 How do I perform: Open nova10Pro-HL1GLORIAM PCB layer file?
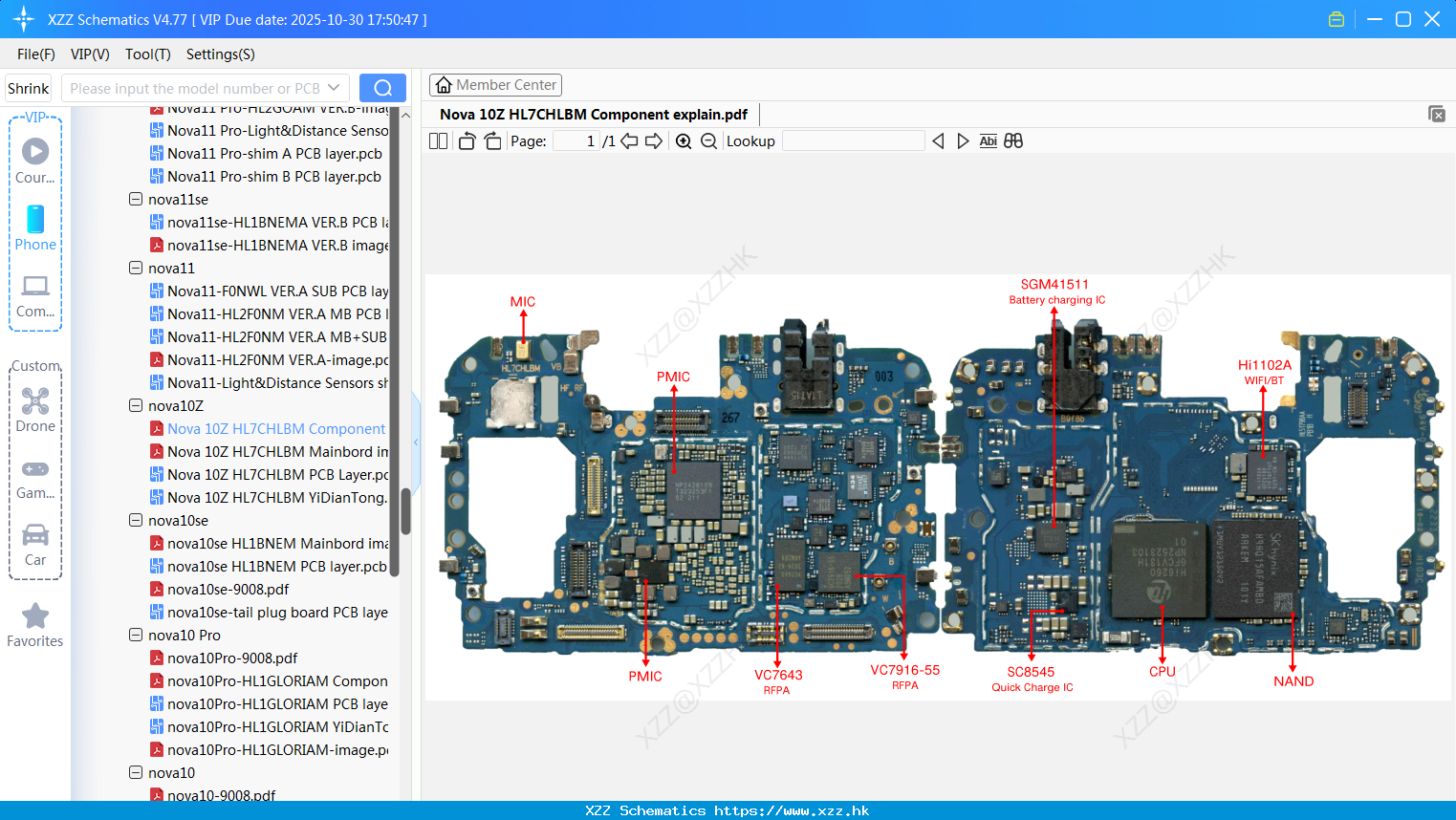tap(270, 703)
